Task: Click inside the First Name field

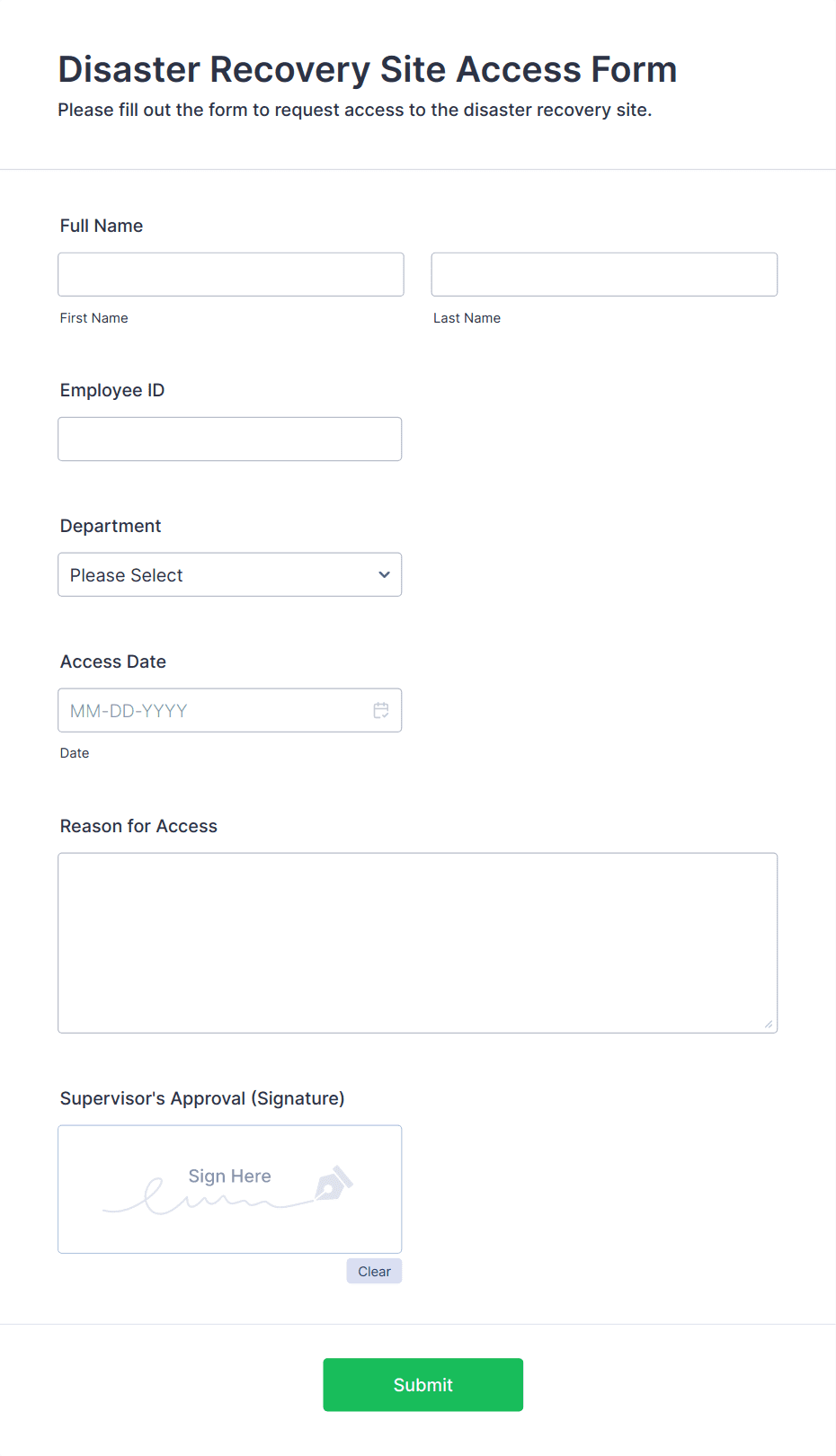Action: pos(230,274)
